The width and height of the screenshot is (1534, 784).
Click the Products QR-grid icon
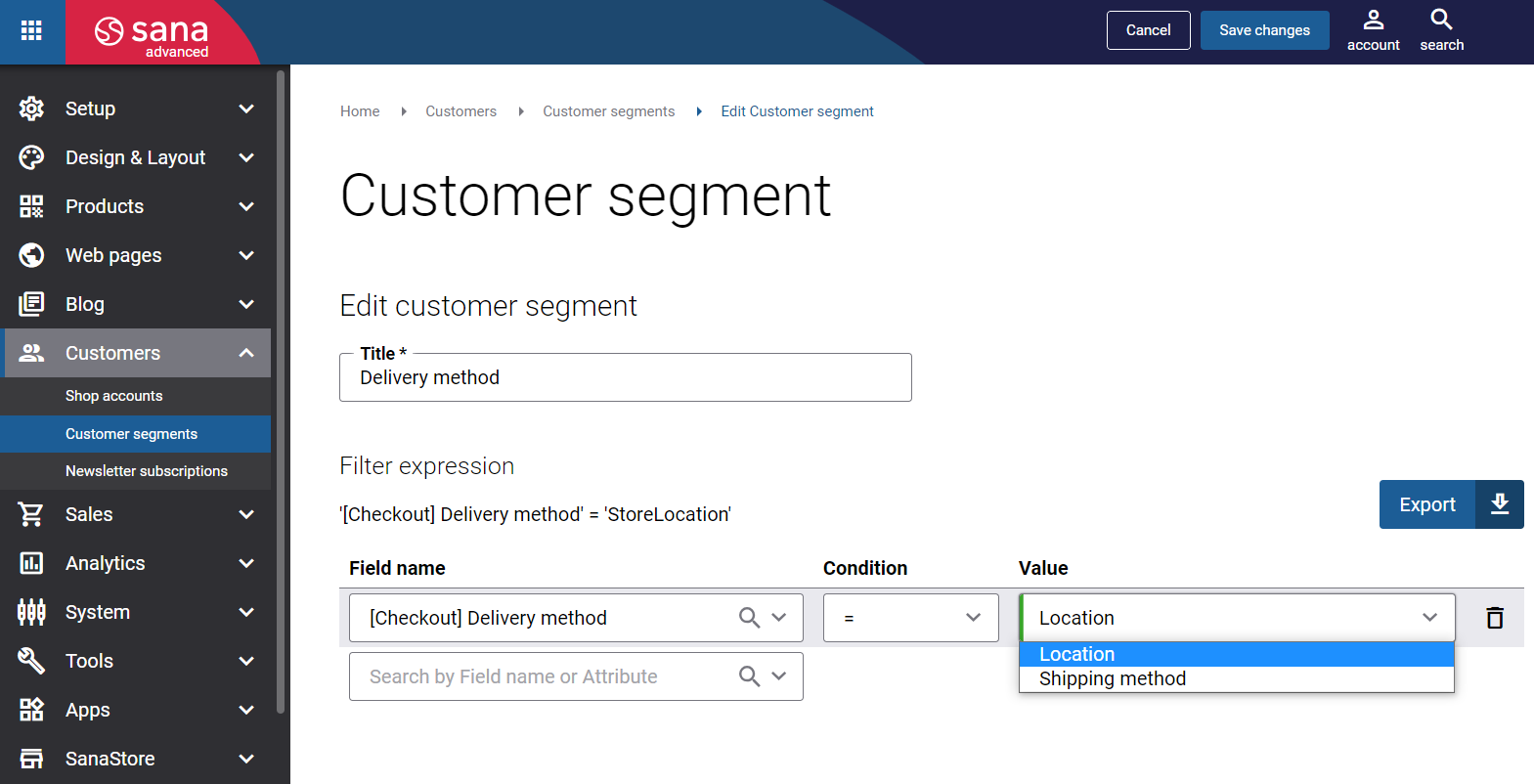(31, 206)
